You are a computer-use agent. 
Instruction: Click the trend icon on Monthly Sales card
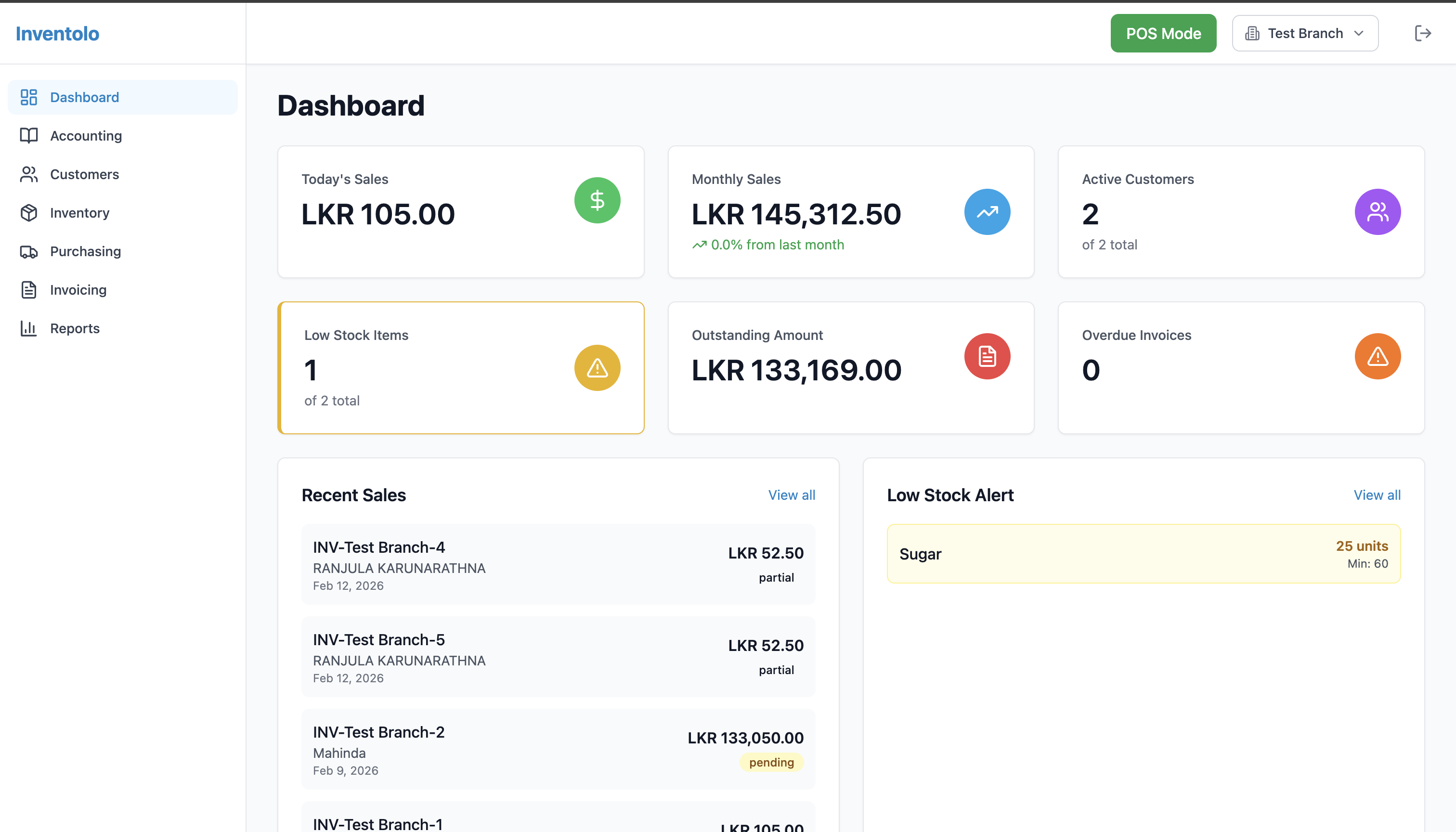point(987,212)
